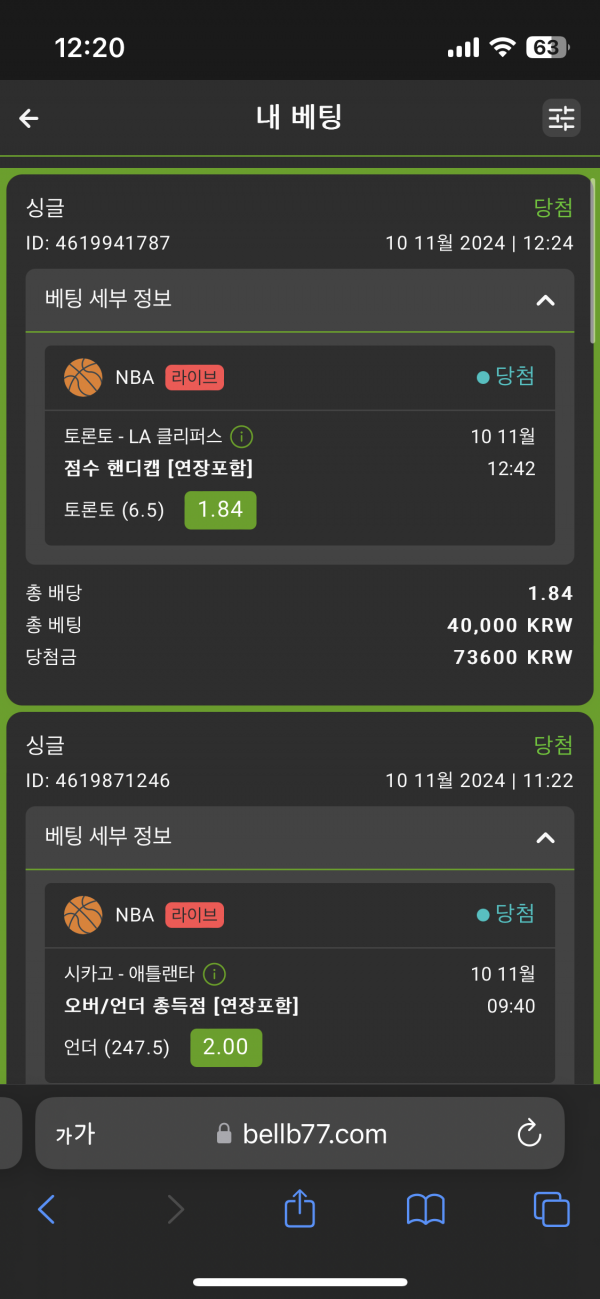Screen dimensions: 600x1299
Task: Tap info icon next to 토론토 - LA 클리퍼스
Action: tap(241, 437)
